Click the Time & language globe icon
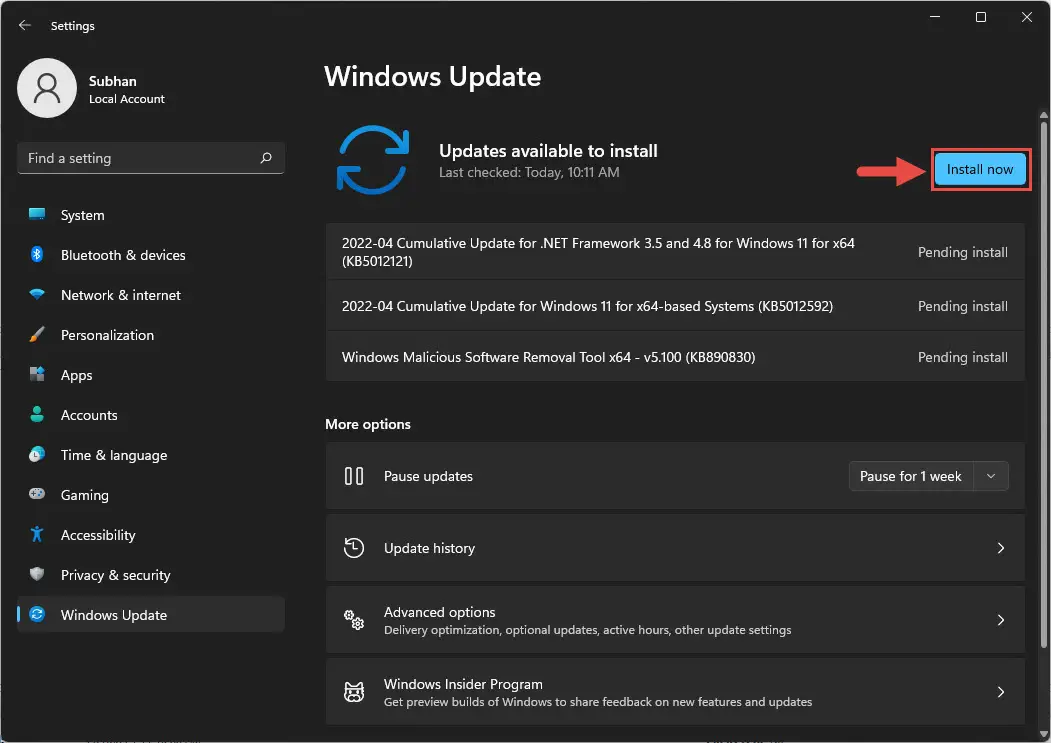Screen dimensions: 1051x743 tap(37, 455)
